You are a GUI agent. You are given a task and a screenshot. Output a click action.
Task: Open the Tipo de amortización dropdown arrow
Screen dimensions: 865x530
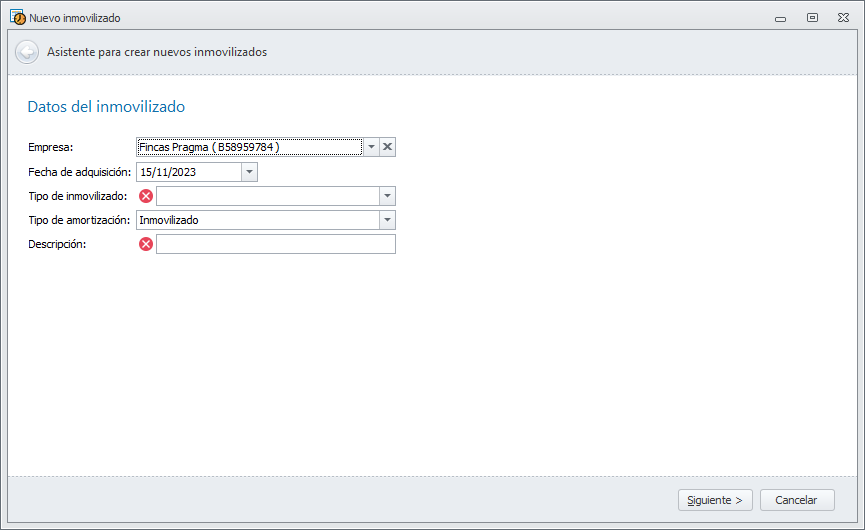(x=387, y=220)
